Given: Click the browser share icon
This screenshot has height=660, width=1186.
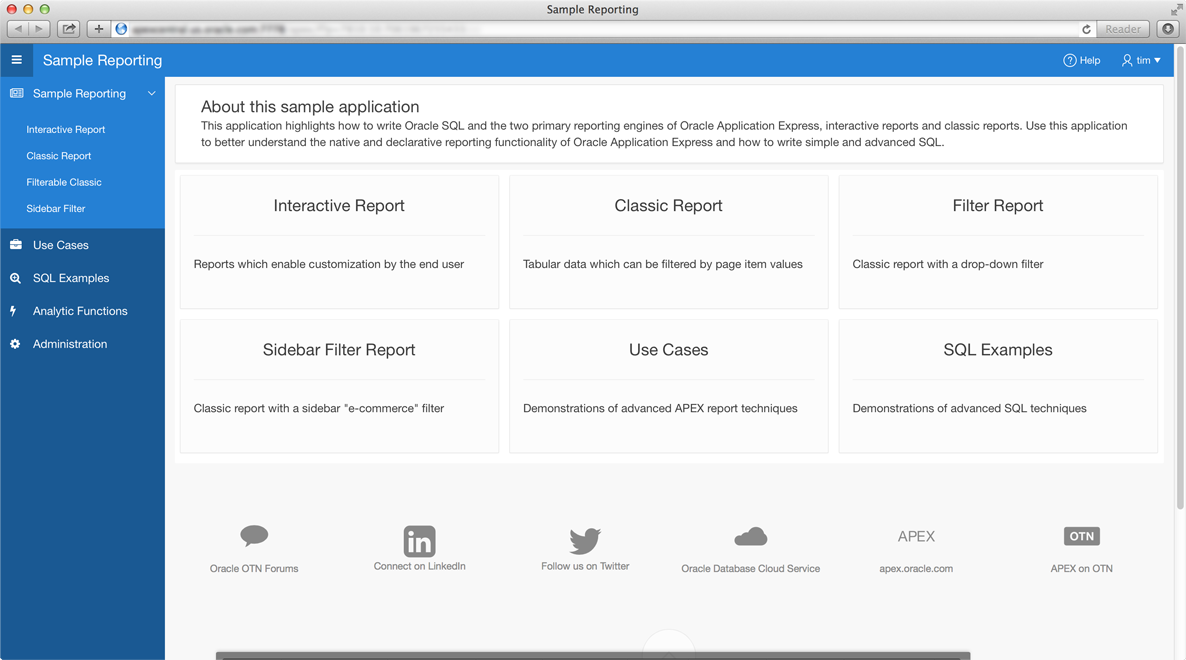Looking at the screenshot, I should pos(68,29).
